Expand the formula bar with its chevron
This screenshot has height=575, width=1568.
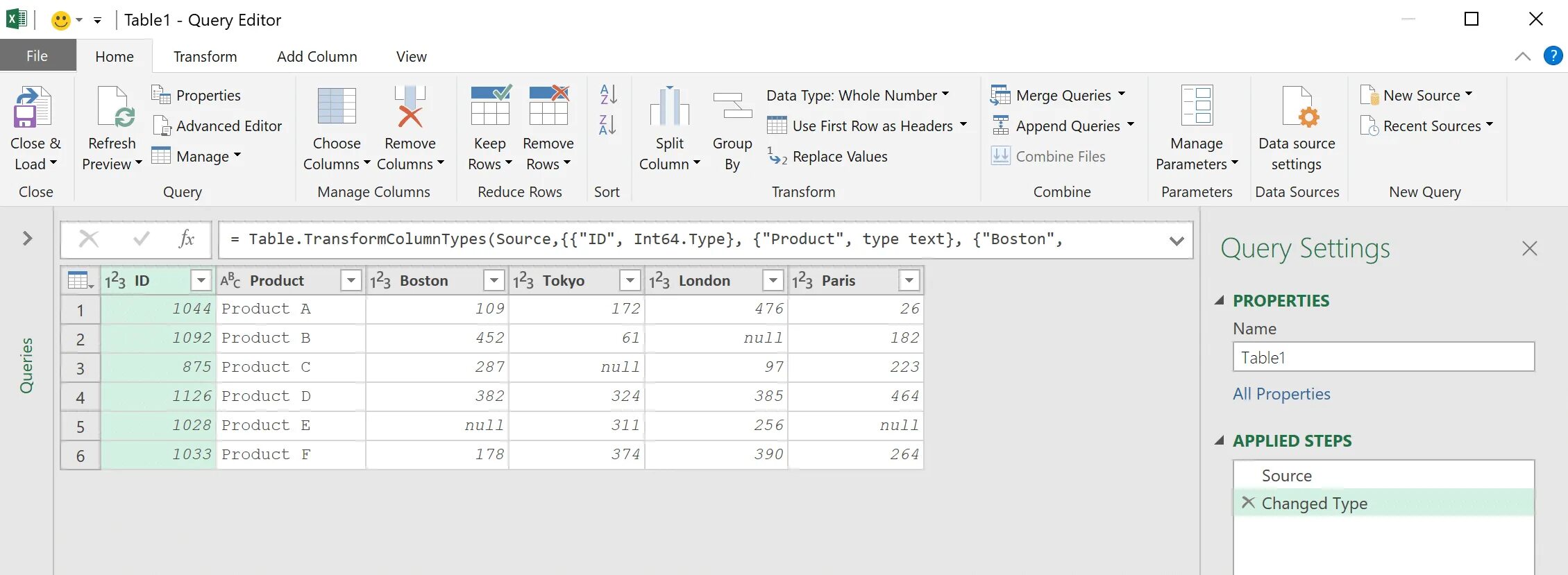coord(1177,241)
